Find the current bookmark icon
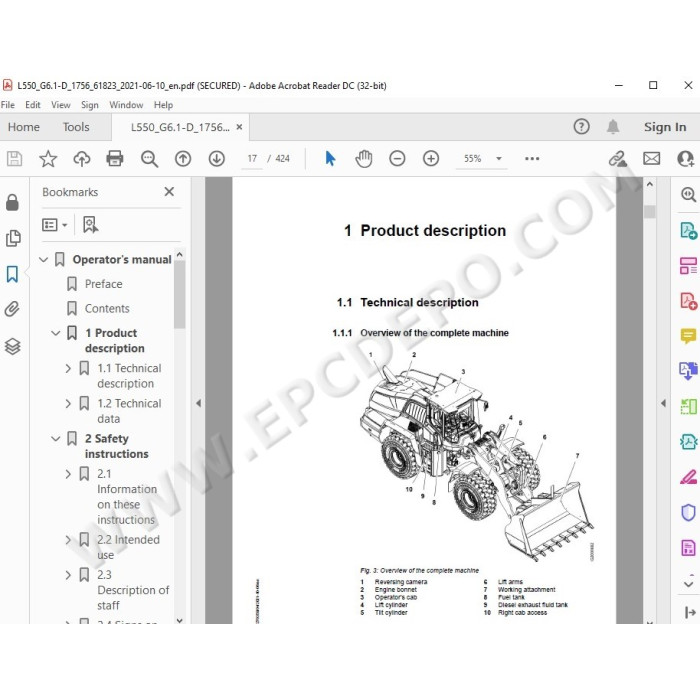This screenshot has height=700, width=700. tap(91, 225)
